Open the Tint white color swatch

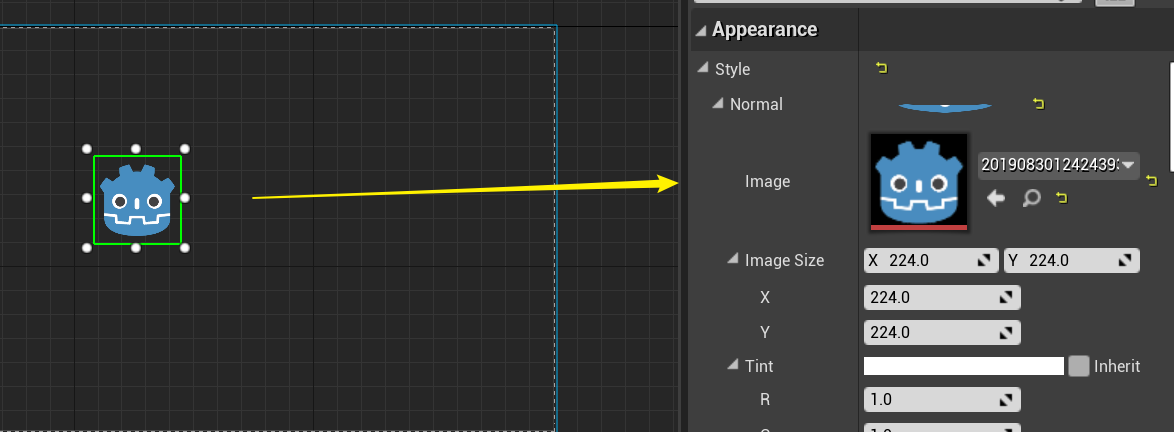point(964,366)
